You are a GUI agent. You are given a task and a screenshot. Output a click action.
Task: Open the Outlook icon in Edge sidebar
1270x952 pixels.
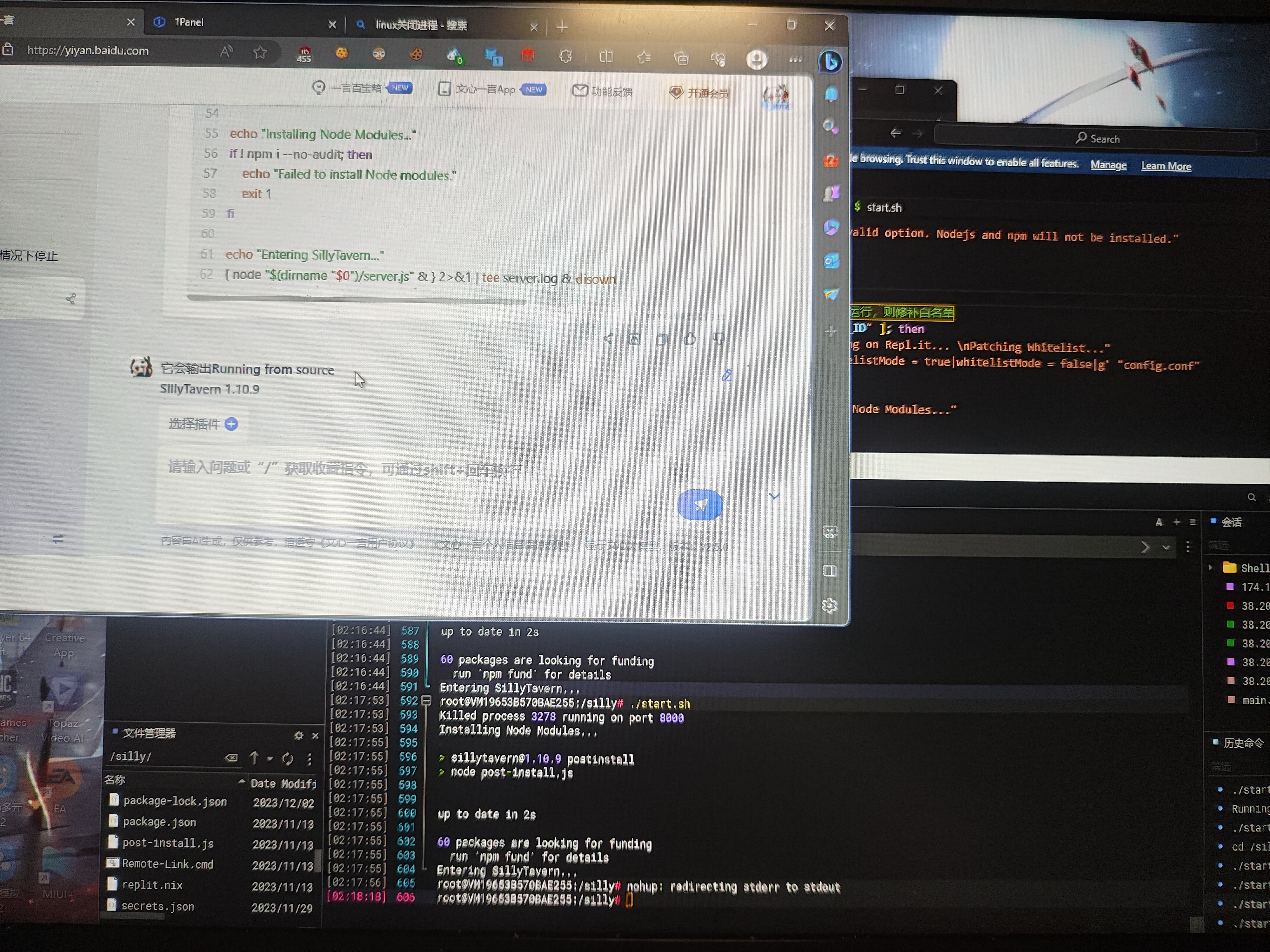831,262
